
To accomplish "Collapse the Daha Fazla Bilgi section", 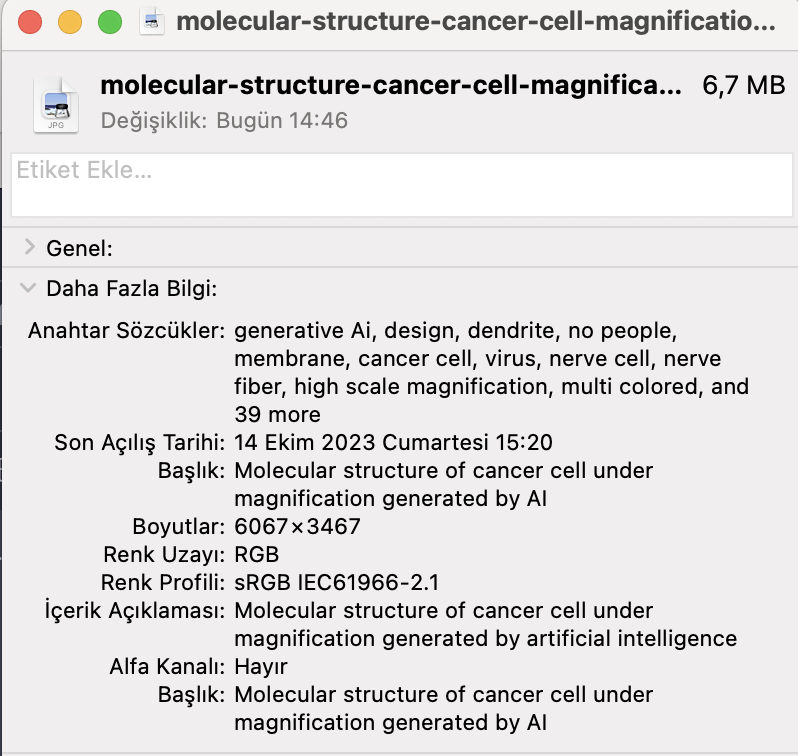I will pyautogui.click(x=28, y=288).
